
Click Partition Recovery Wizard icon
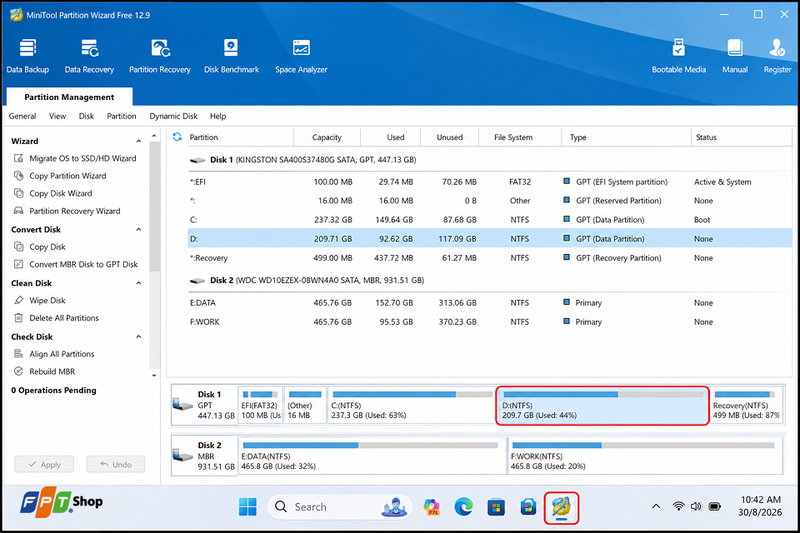click(18, 211)
